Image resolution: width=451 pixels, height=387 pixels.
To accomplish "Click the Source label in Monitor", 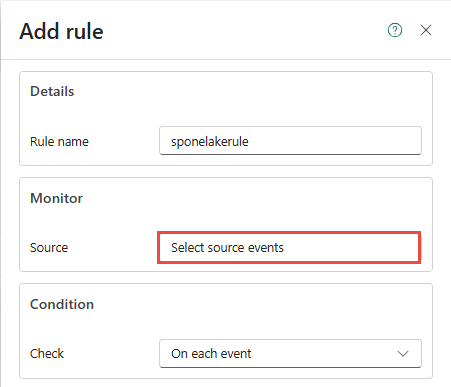I will (49, 248).
